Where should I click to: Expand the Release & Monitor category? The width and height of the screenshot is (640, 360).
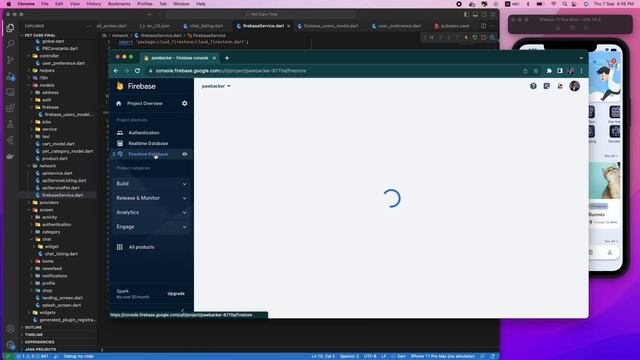point(151,198)
